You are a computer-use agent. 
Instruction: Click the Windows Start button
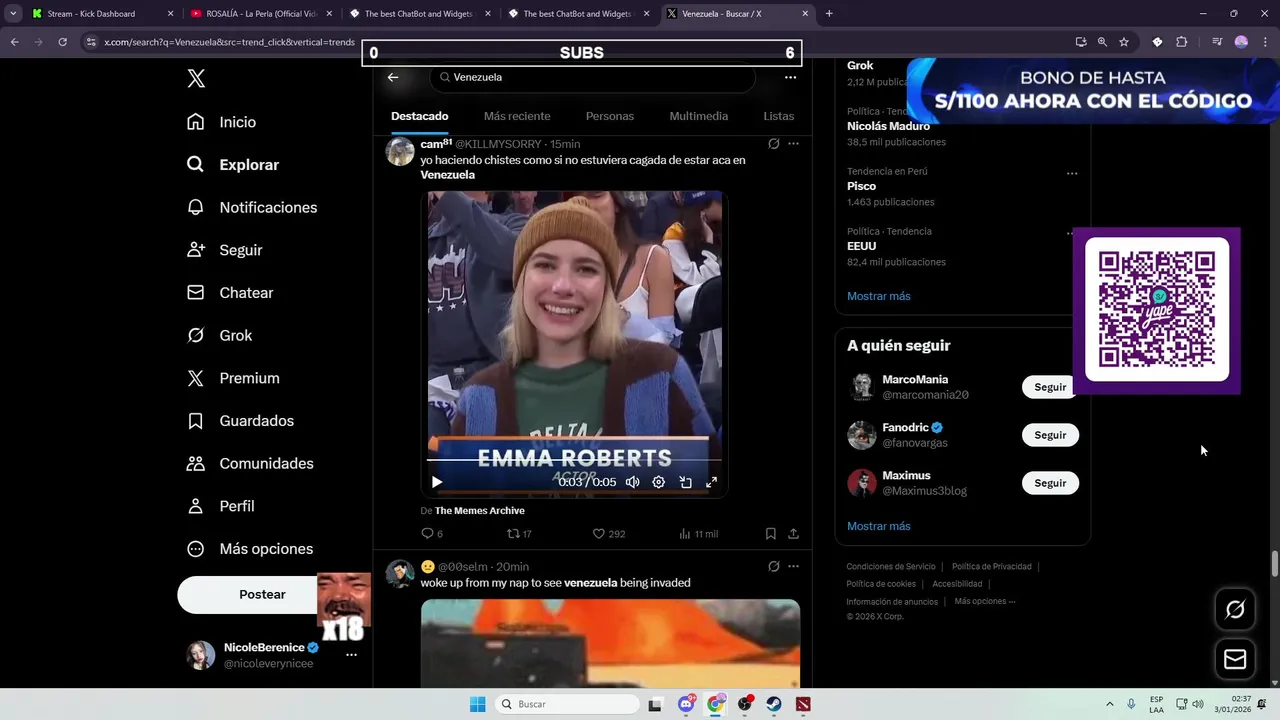tap(478, 704)
